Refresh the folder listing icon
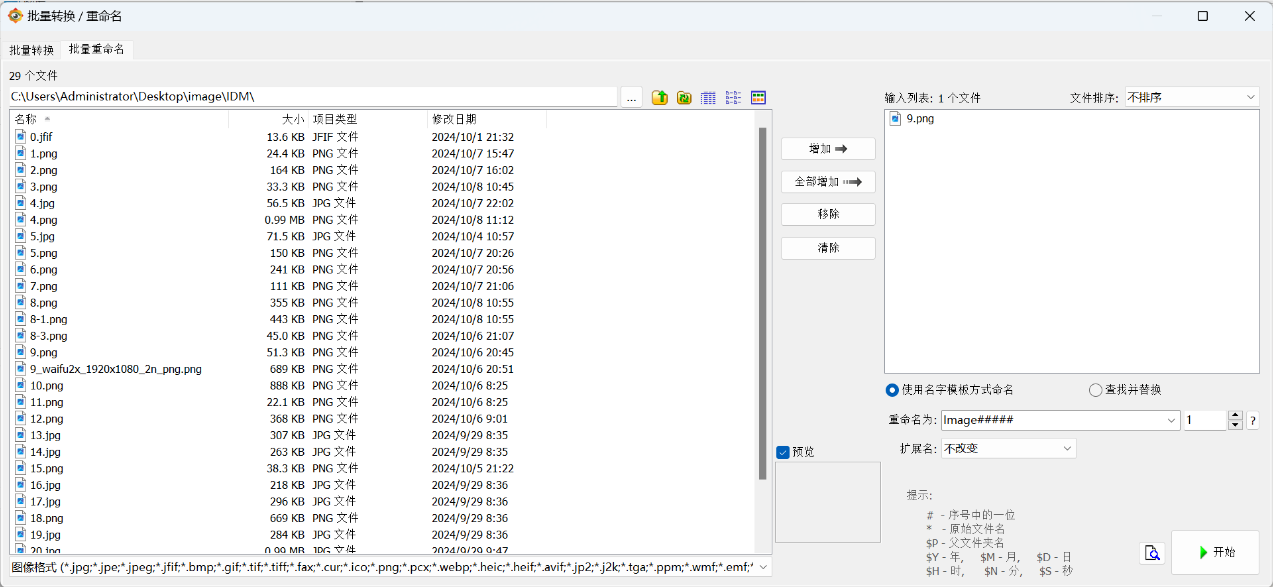The height and width of the screenshot is (587, 1273). 684,97
